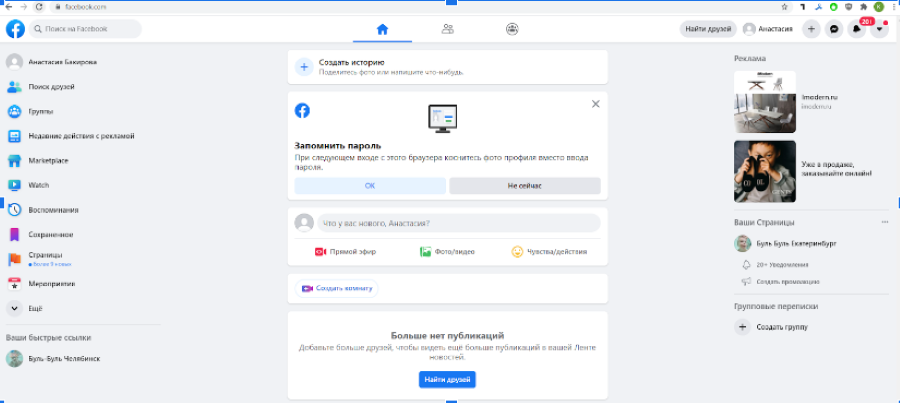Click the Facebook logo in the header
This screenshot has height=403, width=900.
15,29
